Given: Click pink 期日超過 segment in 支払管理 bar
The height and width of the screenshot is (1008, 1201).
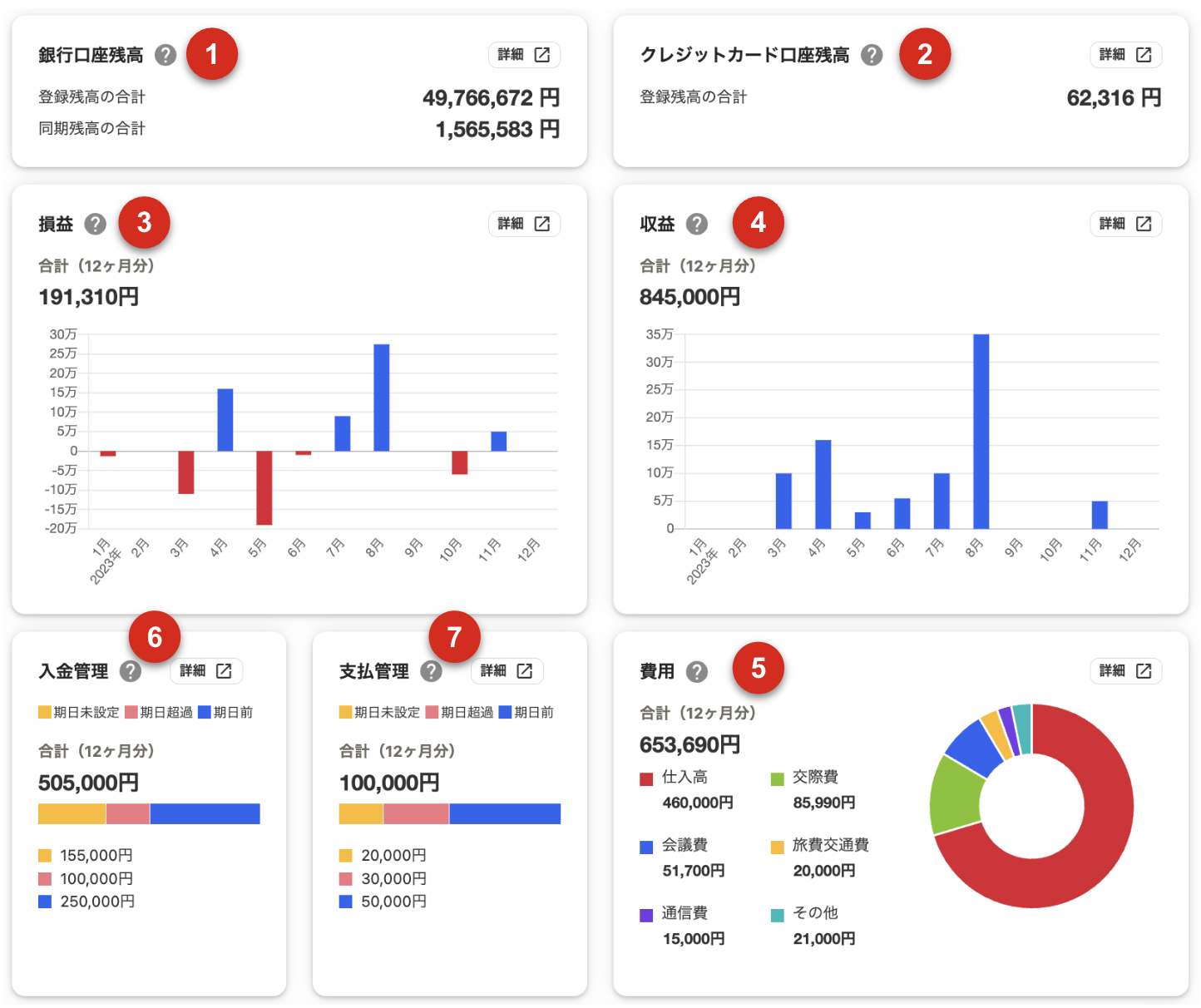Looking at the screenshot, I should coord(416,814).
